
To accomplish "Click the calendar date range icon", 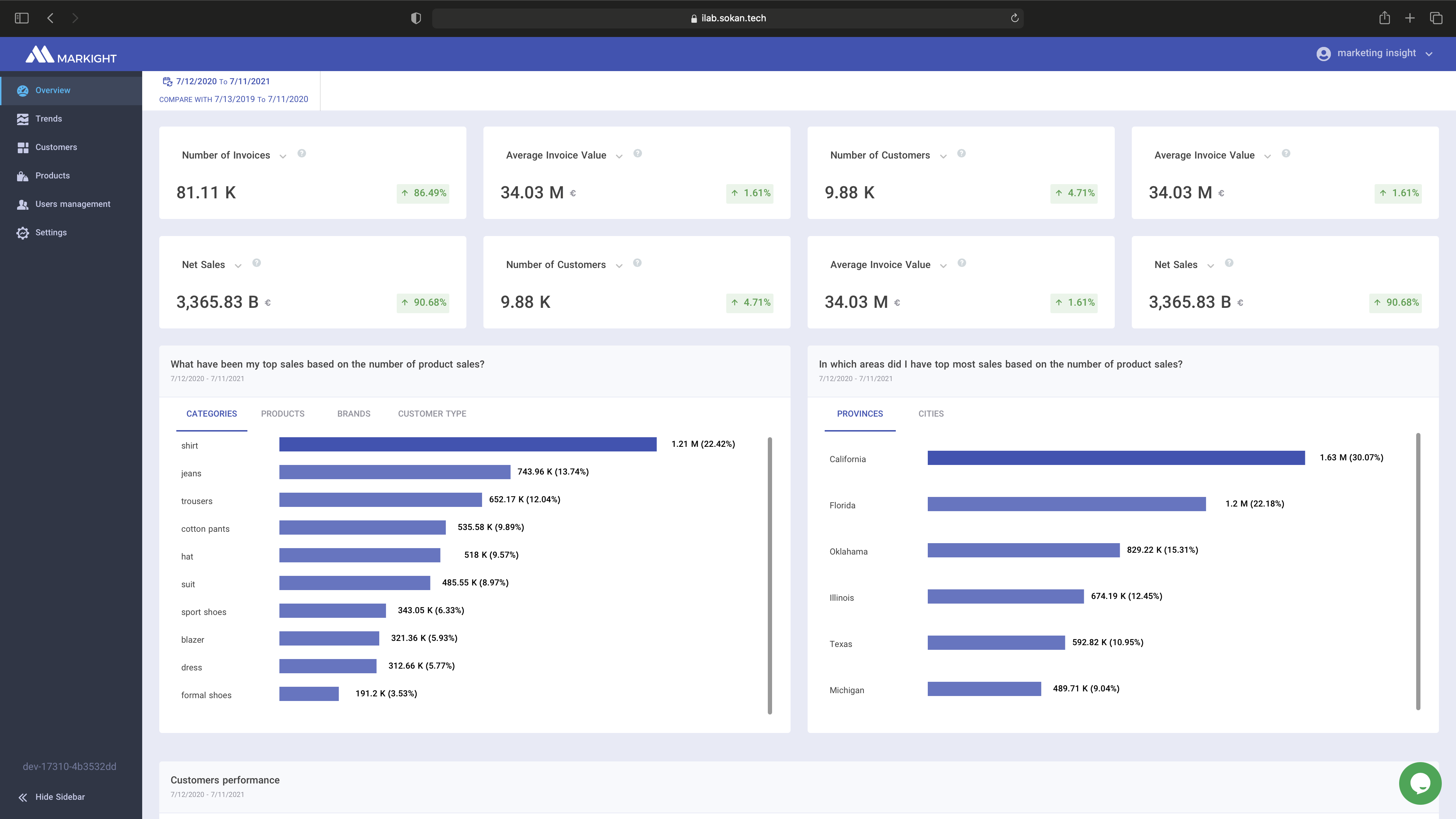I will (x=167, y=81).
